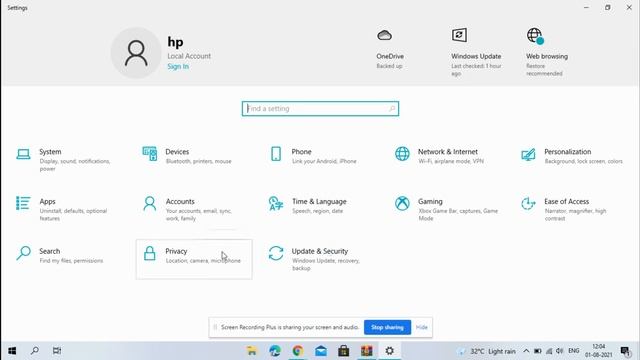The width and height of the screenshot is (640, 360).
Task: Open the Windows Start menu
Action: [x=12, y=351]
